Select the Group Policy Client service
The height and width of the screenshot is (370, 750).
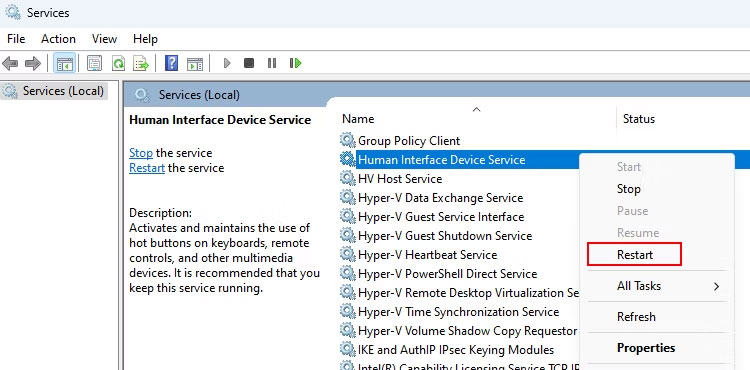click(408, 141)
